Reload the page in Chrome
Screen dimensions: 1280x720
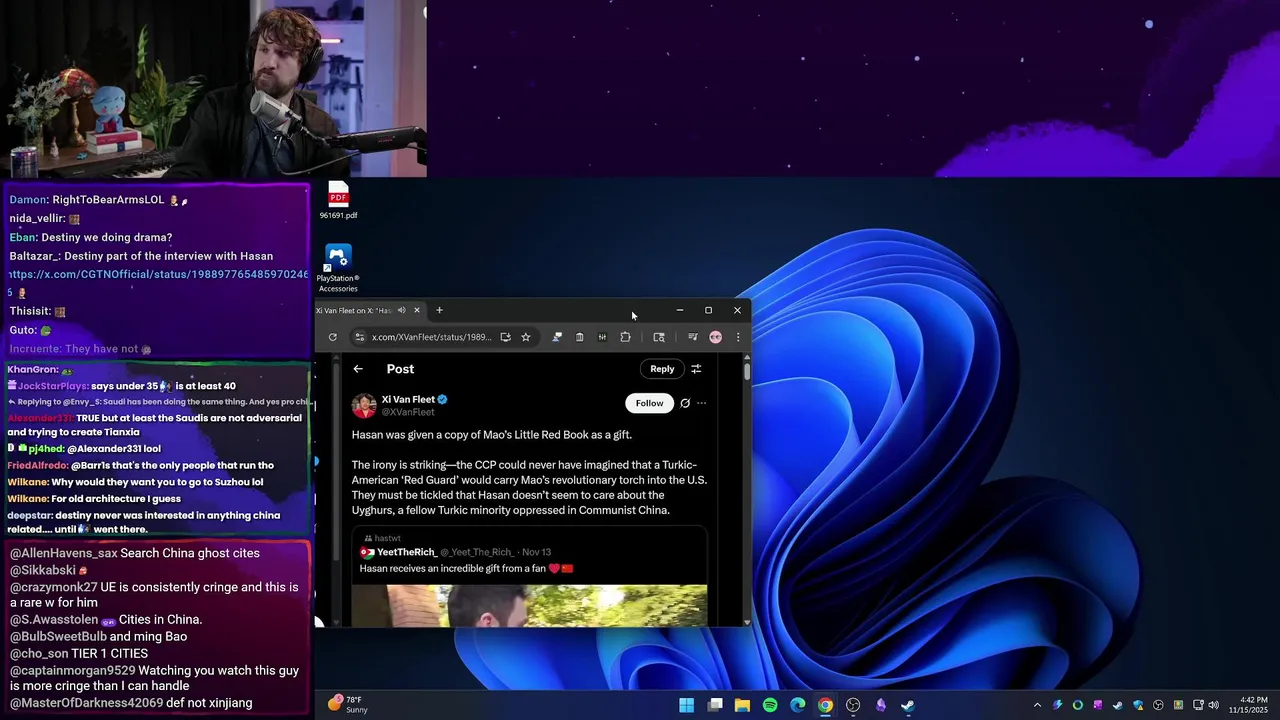point(332,337)
